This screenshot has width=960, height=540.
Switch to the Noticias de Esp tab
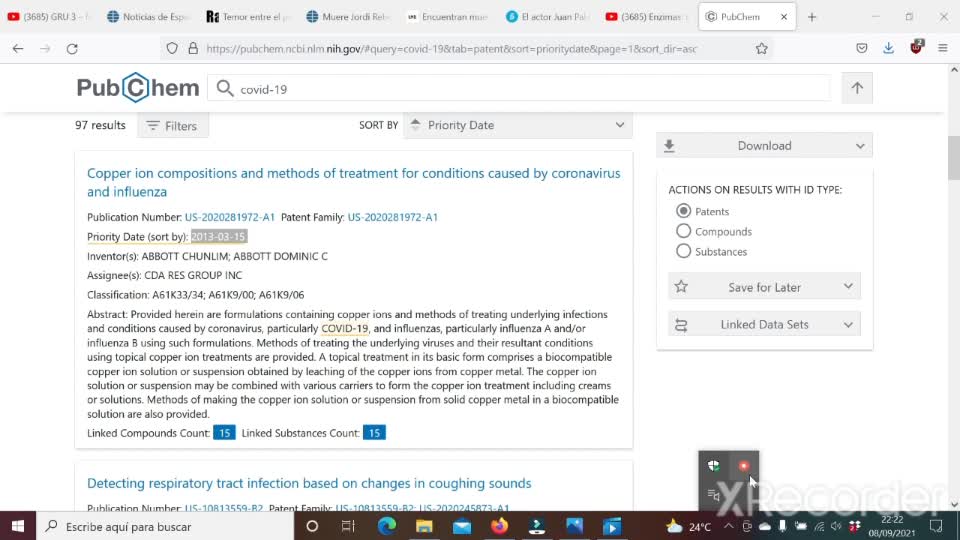(147, 17)
